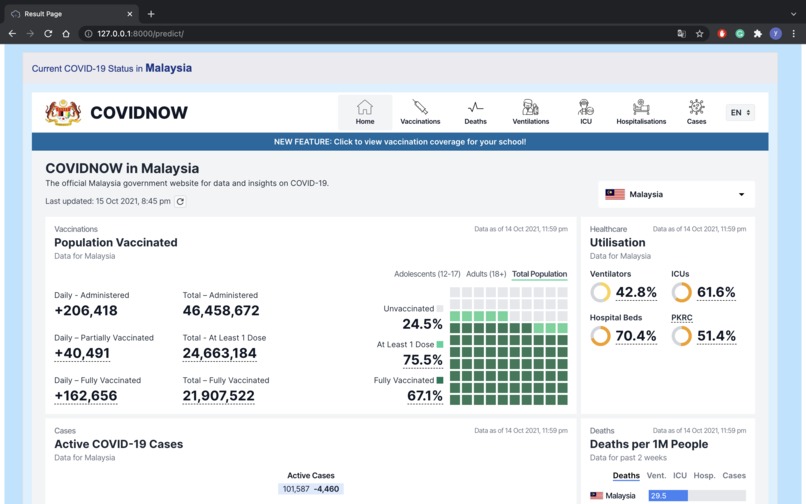The height and width of the screenshot is (504, 806).
Task: Open the Vaccinations syringe navigation item
Action: pyautogui.click(x=420, y=112)
